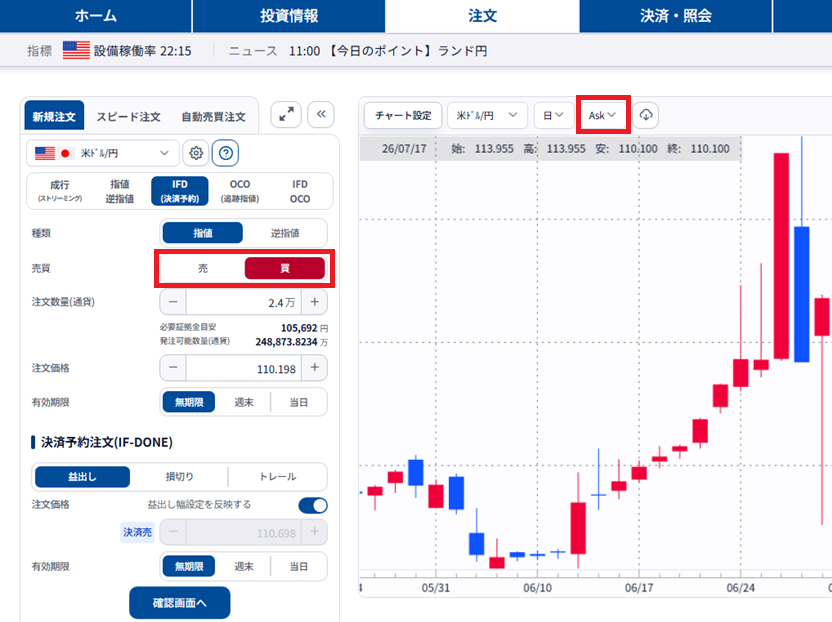Choose 指値 order type under 種類
Screen dimensions: 832x622
203,233
